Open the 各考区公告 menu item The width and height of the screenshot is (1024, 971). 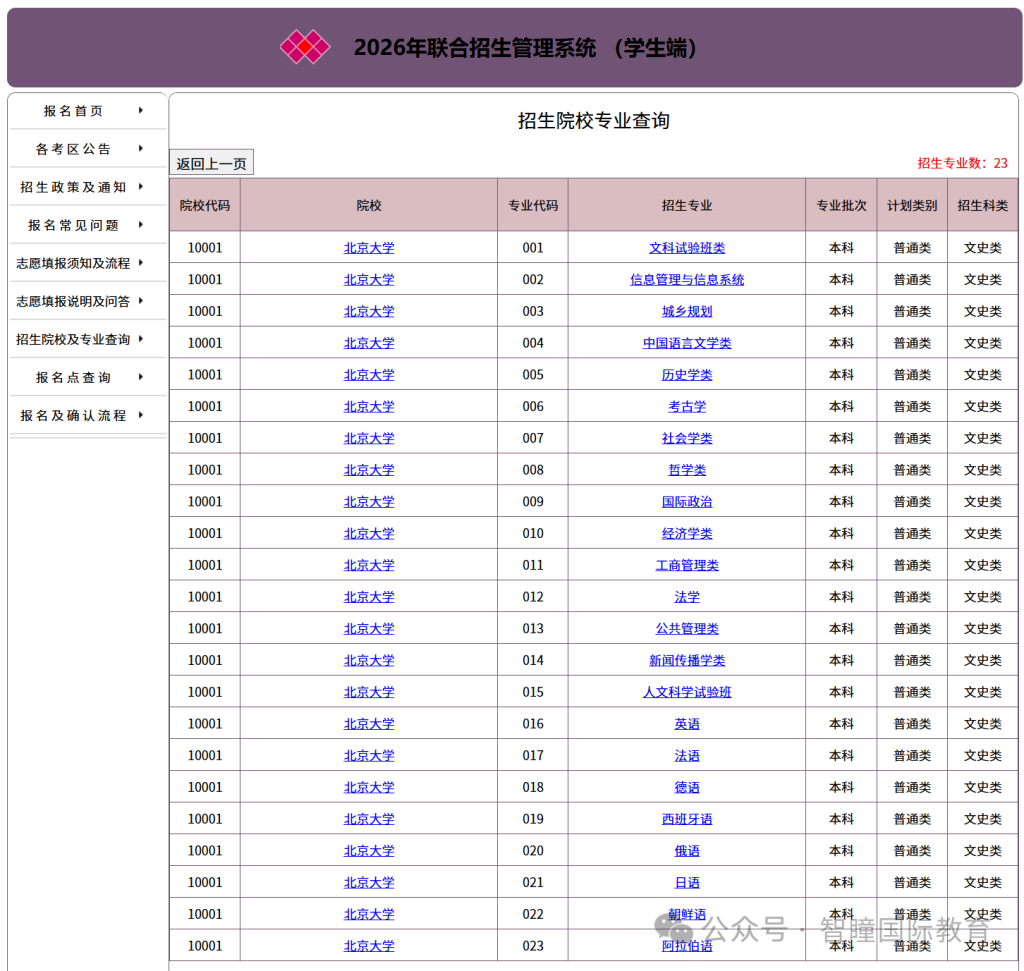coord(73,149)
